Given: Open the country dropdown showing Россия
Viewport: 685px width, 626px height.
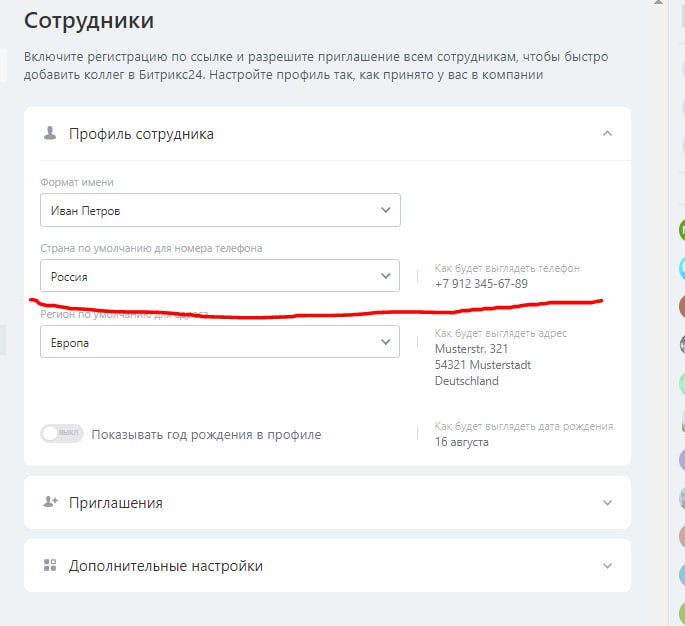Looking at the screenshot, I should pos(220,276).
